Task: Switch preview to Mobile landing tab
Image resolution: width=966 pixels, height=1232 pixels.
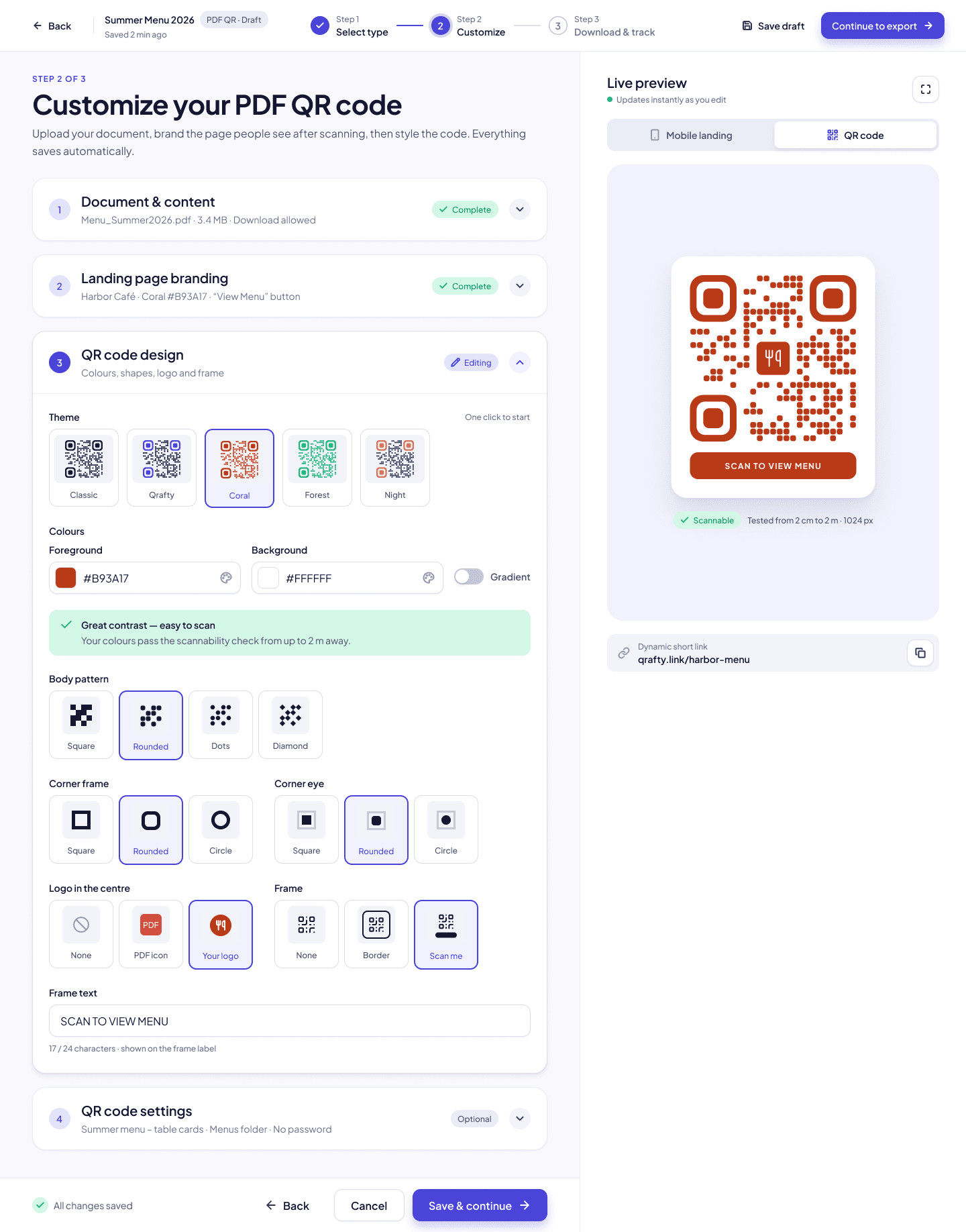Action: coord(691,135)
